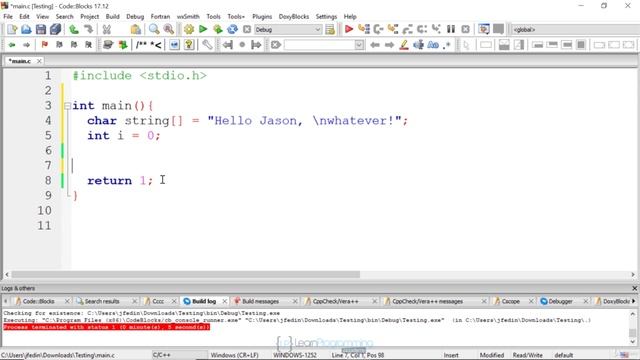This screenshot has height=360, width=640.
Task: Click the editor horizontal scrollbar thumb
Action: (x=186, y=275)
